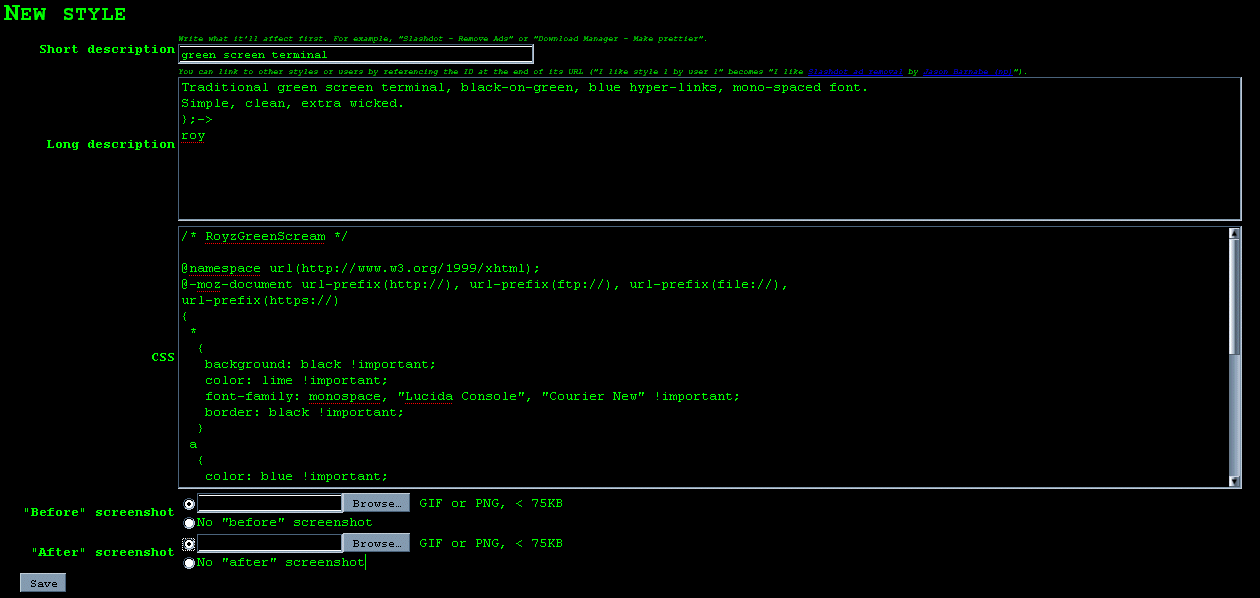This screenshot has width=1260, height=598.
Task: Click the "font-family: monospace" CSS line
Action: (x=473, y=396)
